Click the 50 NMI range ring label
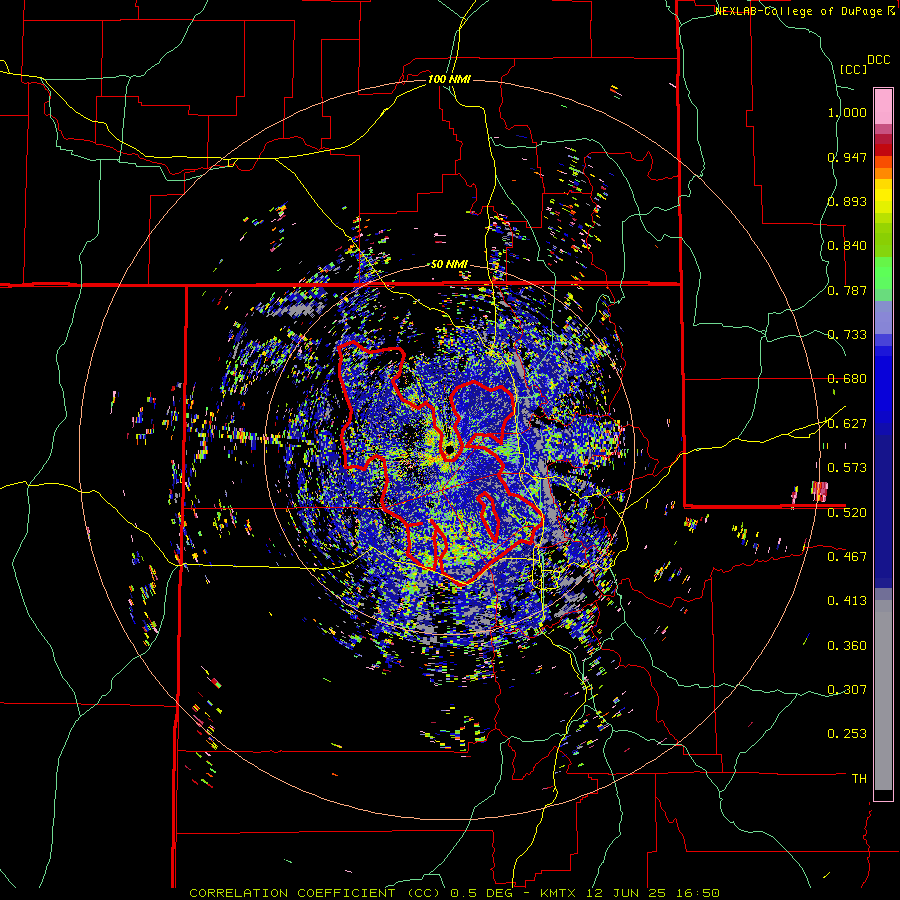900x900 pixels. click(449, 264)
